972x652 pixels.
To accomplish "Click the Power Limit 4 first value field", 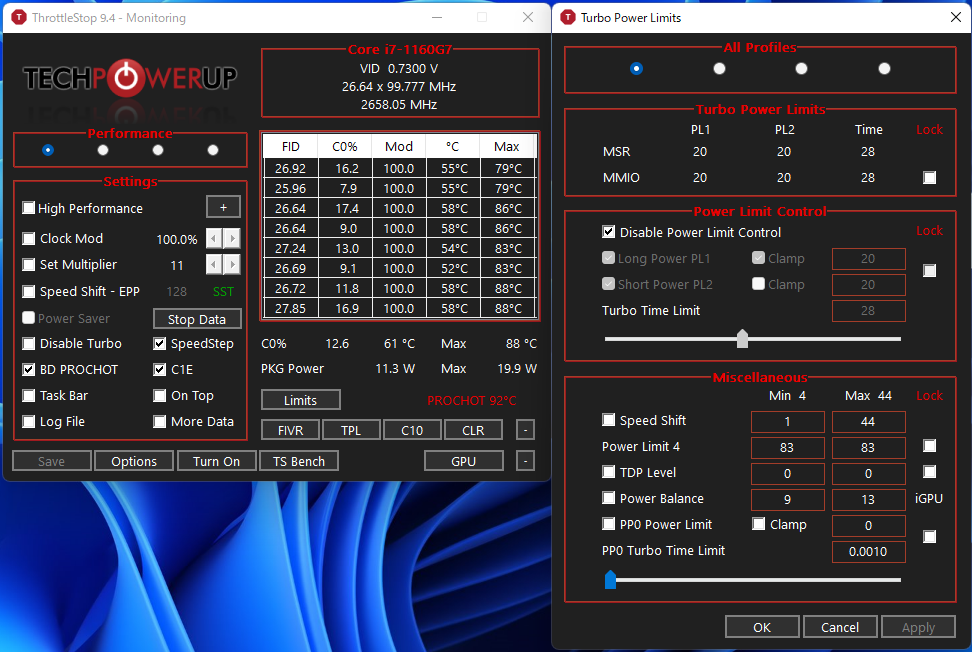I will click(787, 447).
